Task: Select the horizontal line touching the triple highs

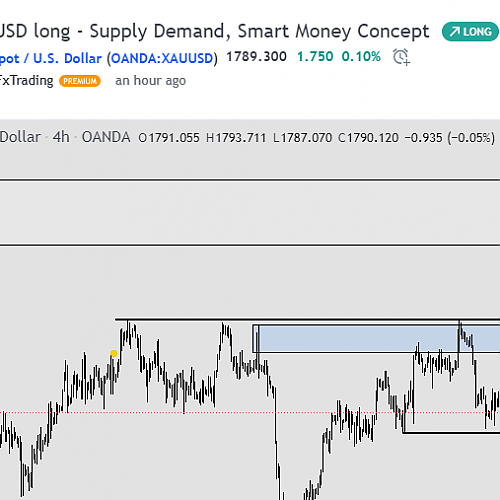Action: click(307, 320)
